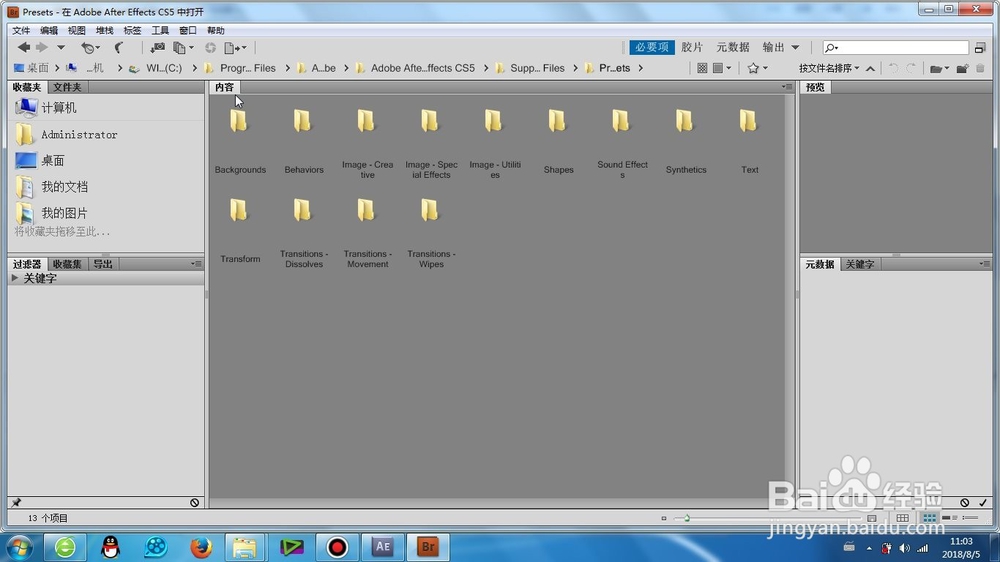Toggle filter pin in filter panel

[x=17, y=503]
